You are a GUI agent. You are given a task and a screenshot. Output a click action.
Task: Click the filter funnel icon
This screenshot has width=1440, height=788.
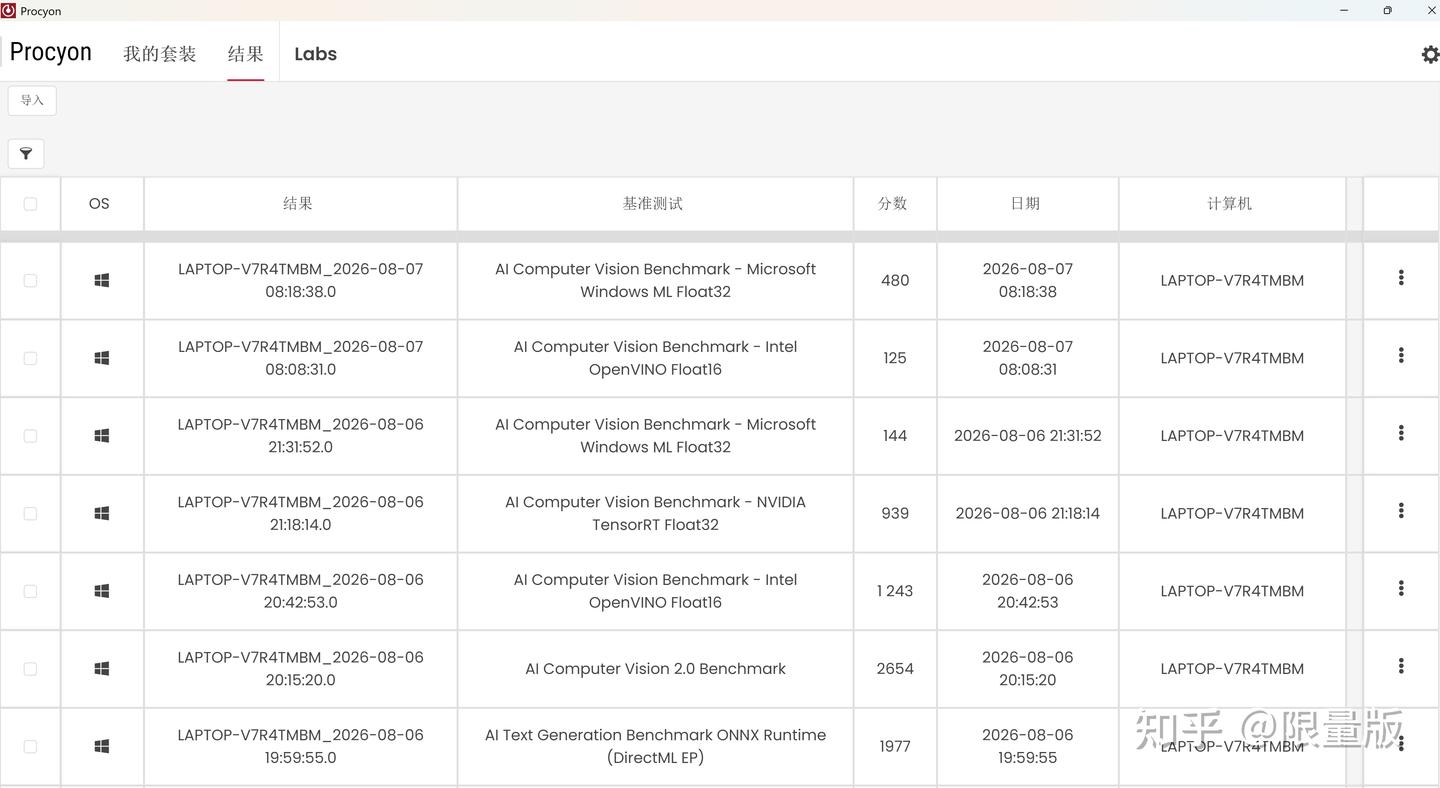coord(26,153)
